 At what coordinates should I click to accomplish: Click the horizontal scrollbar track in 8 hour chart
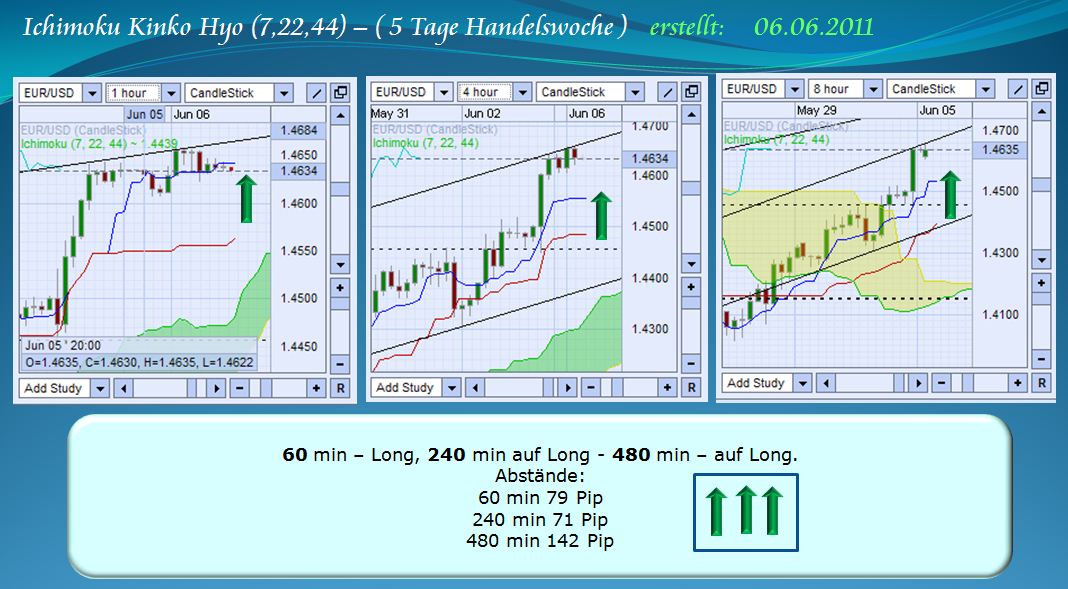(x=872, y=383)
